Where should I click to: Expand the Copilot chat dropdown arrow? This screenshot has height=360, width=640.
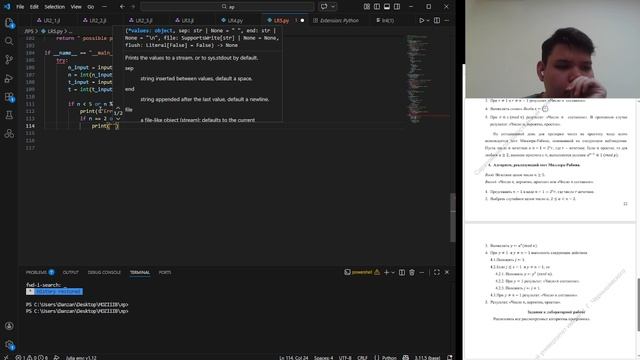(x=333, y=7)
